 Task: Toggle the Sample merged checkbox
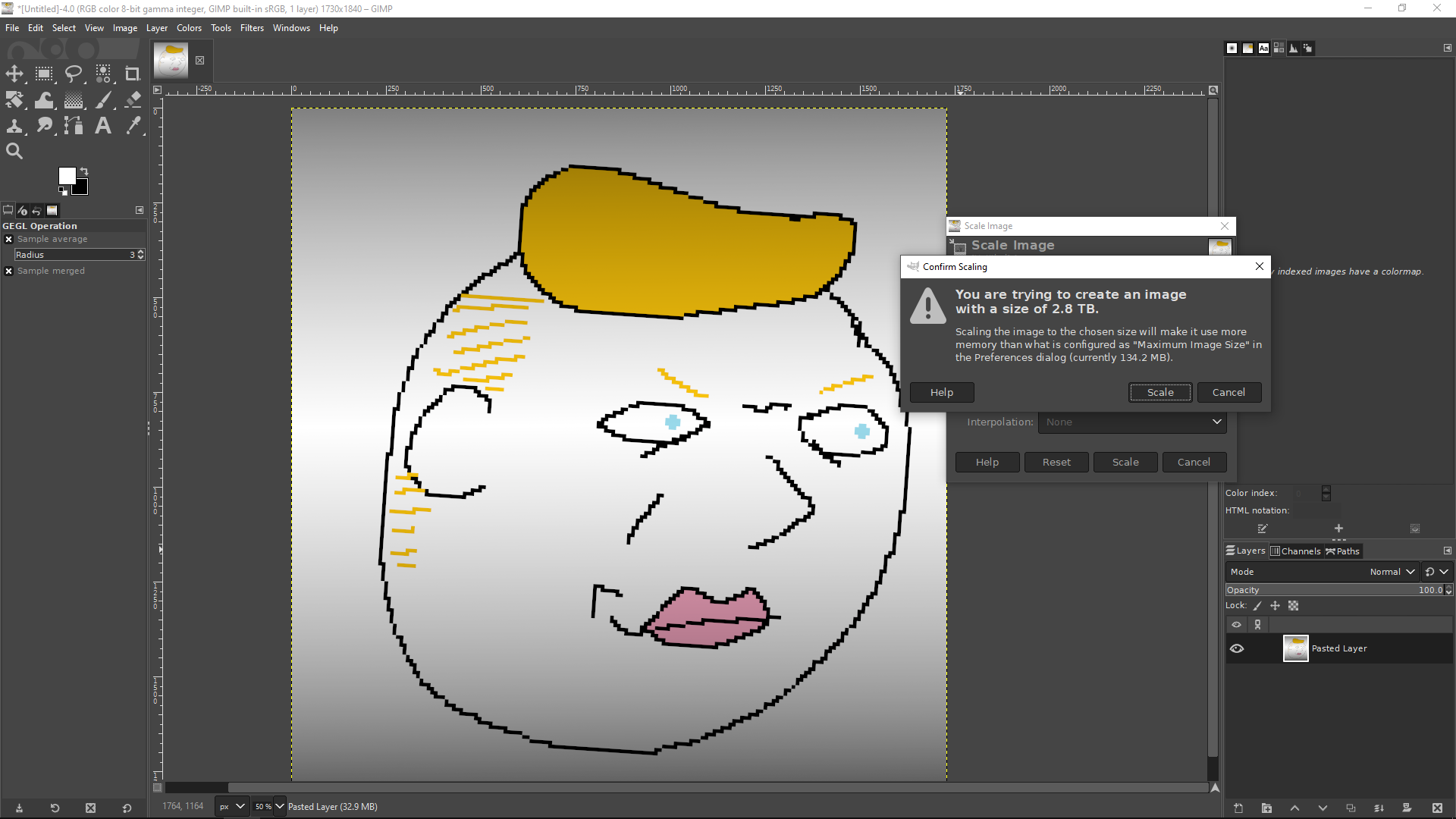click(x=9, y=271)
